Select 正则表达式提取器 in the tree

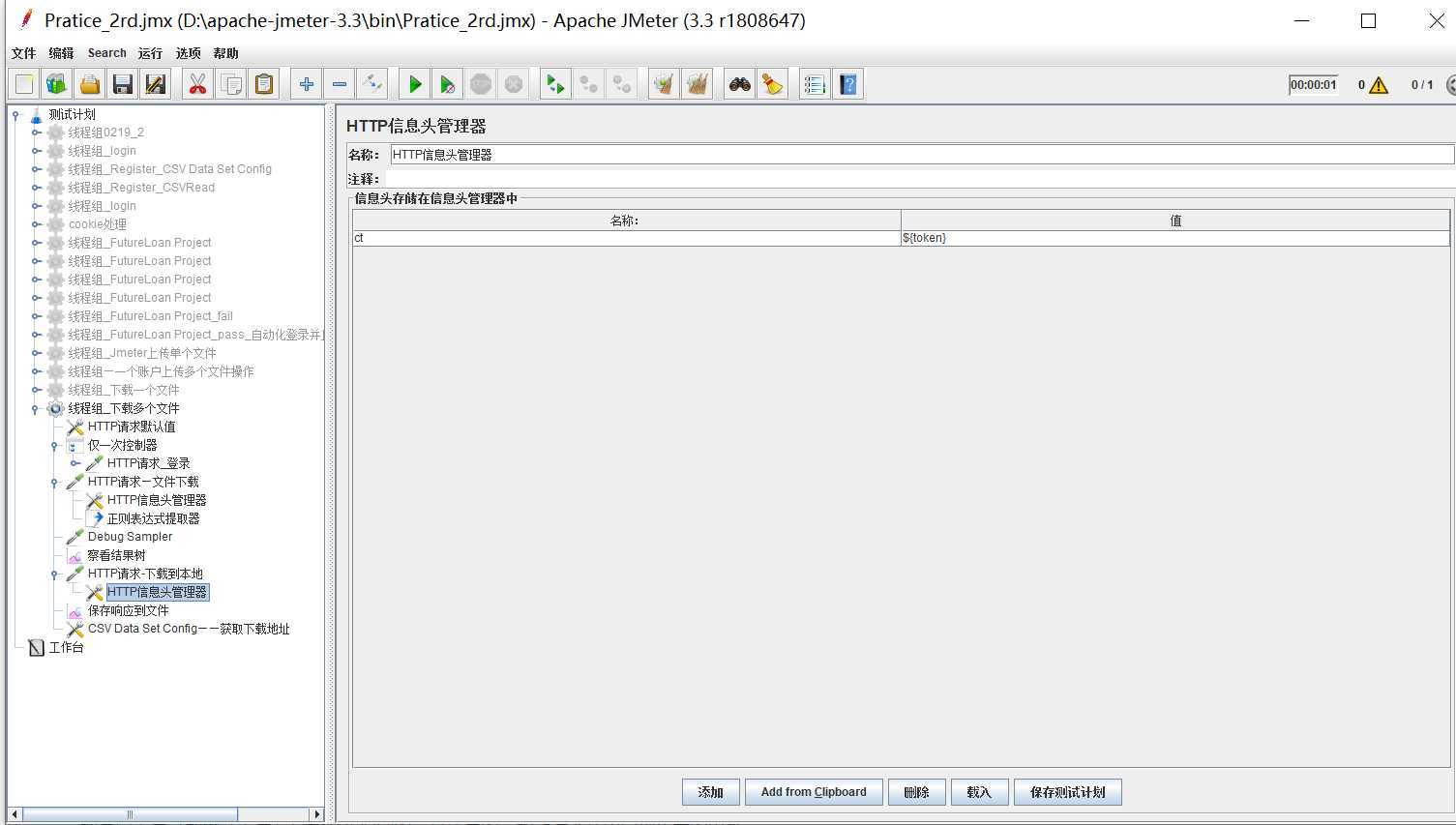pyautogui.click(x=153, y=518)
